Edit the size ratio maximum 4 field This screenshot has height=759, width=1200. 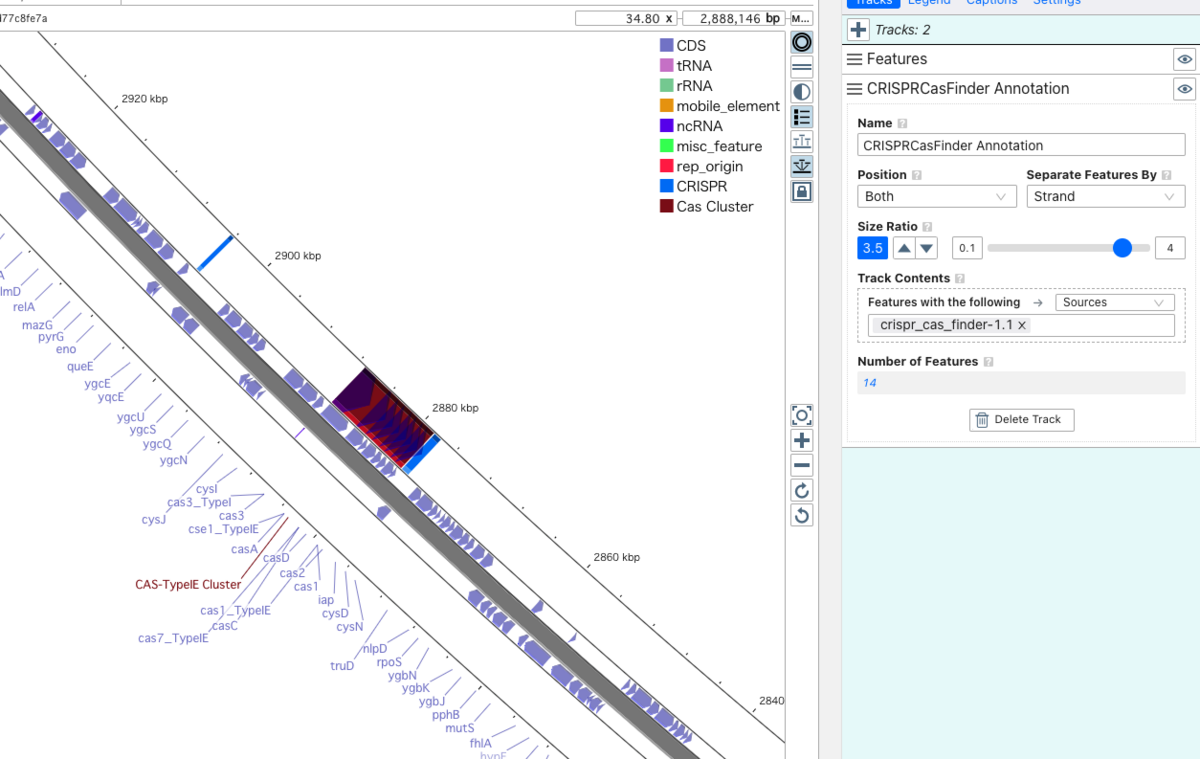point(1170,248)
